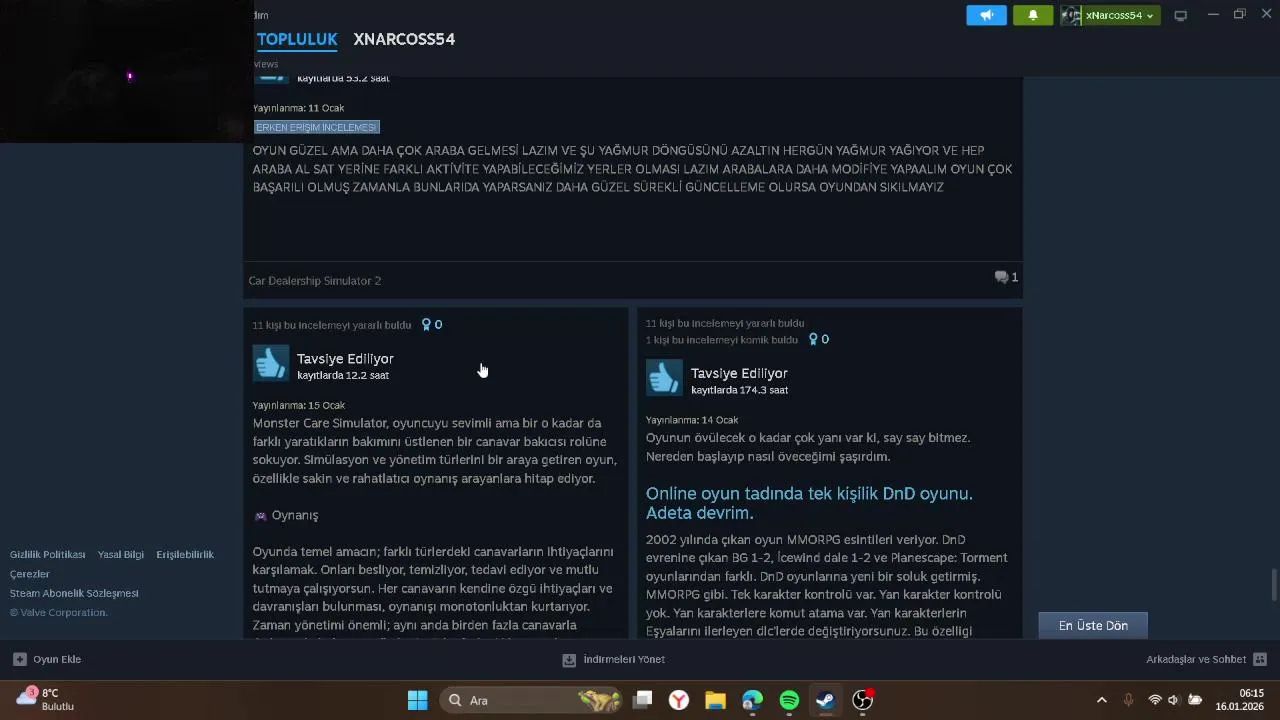Click the Yayınlanma: 11 Ocak date text
Screen dimensions: 1280x720
click(298, 108)
